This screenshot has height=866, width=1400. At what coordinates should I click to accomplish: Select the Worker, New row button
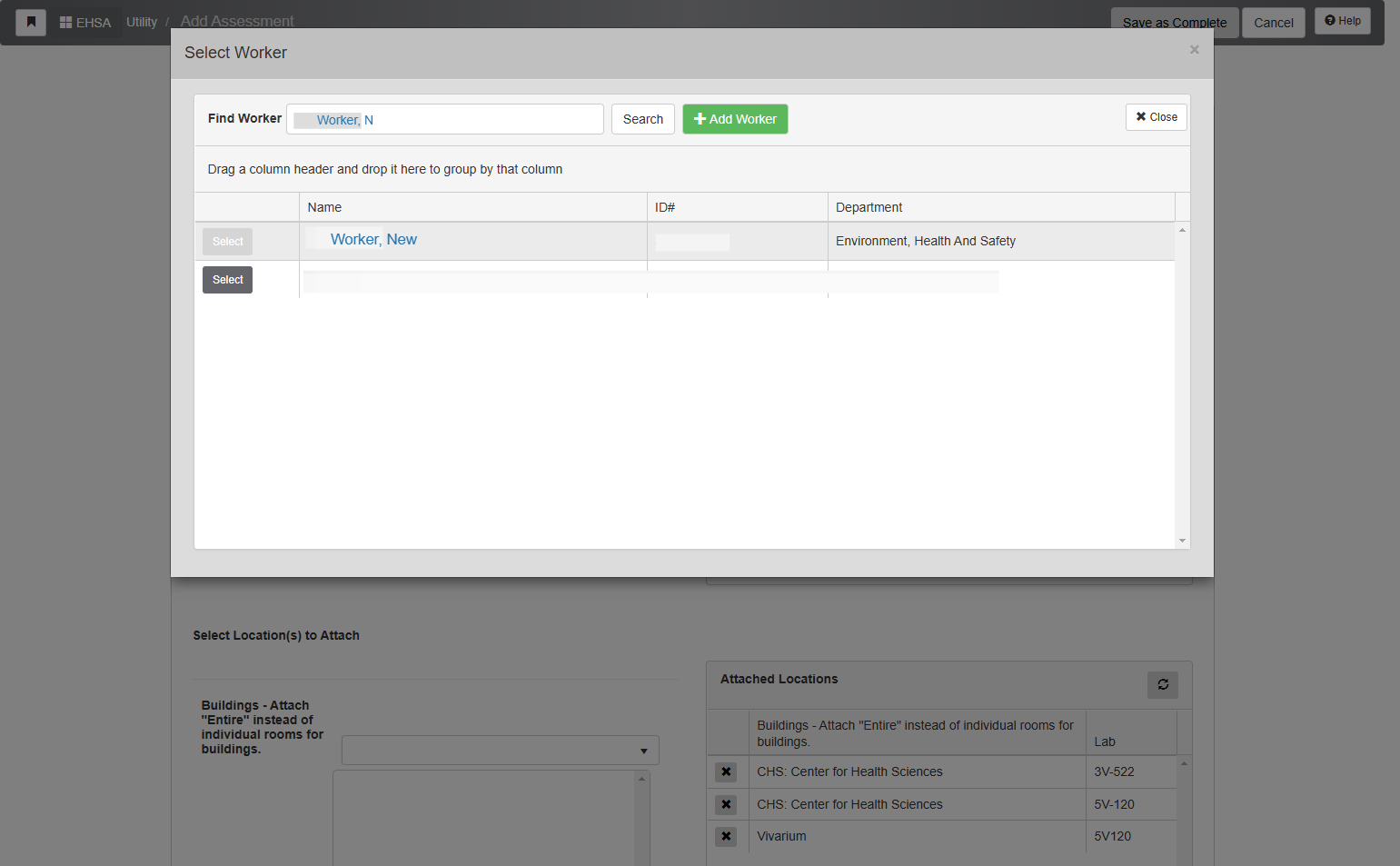(x=227, y=242)
